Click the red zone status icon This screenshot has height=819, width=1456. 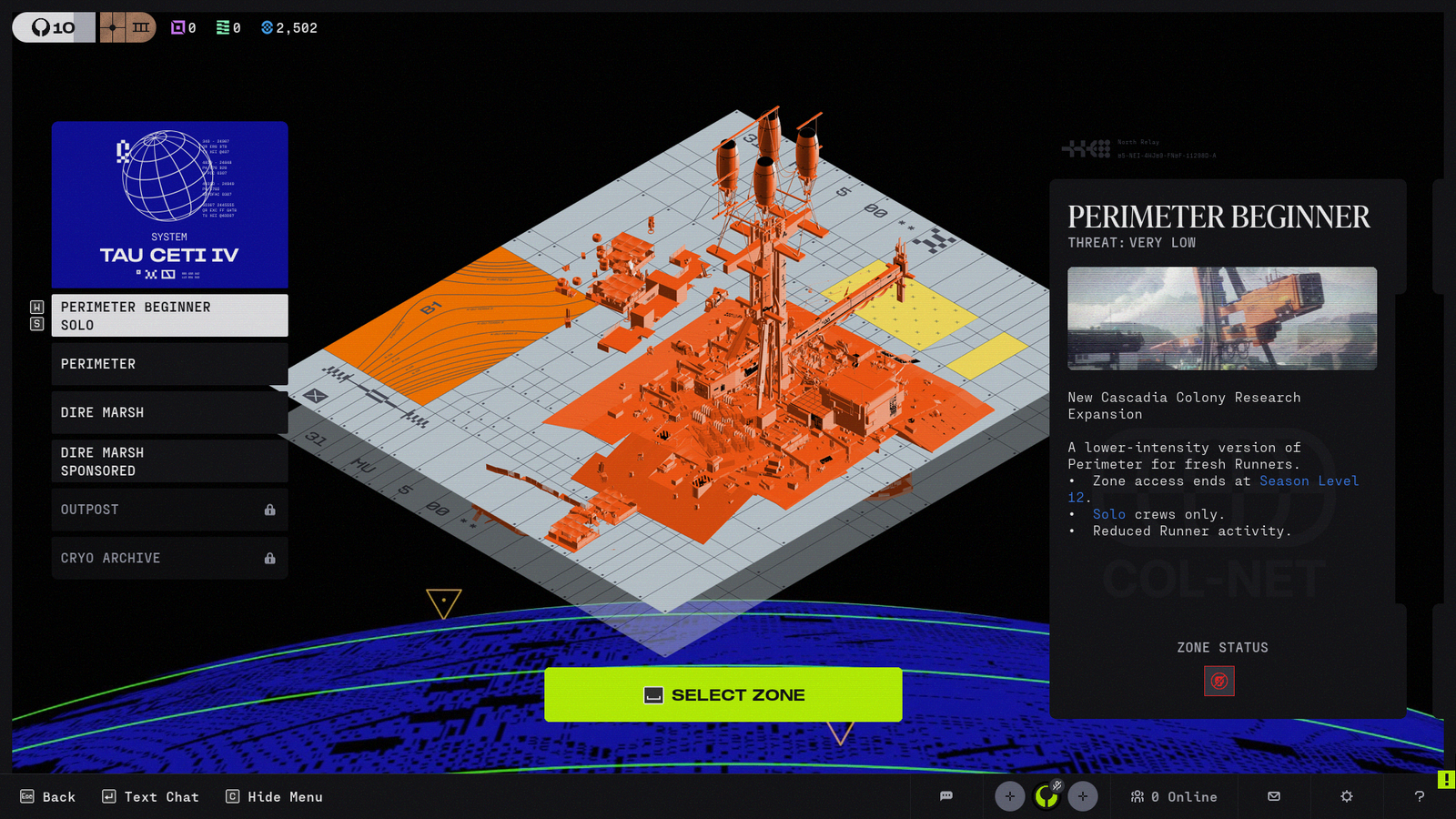pos(1219,681)
